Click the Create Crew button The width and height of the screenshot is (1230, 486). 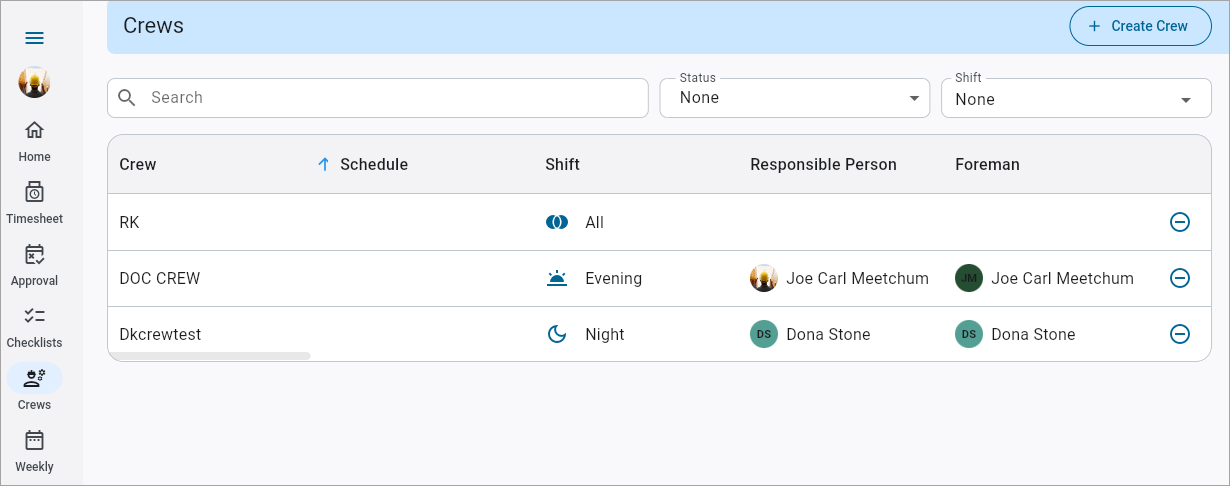point(1140,26)
